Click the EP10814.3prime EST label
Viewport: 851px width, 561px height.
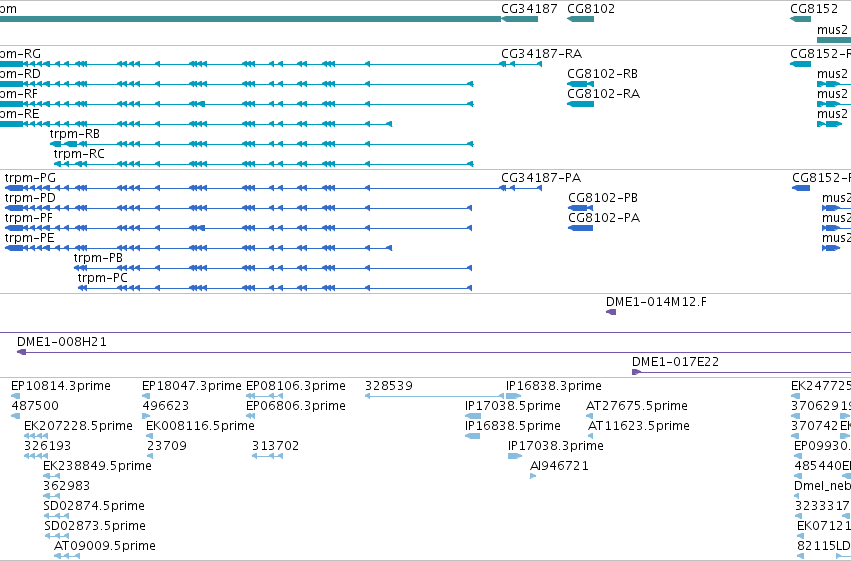61,386
